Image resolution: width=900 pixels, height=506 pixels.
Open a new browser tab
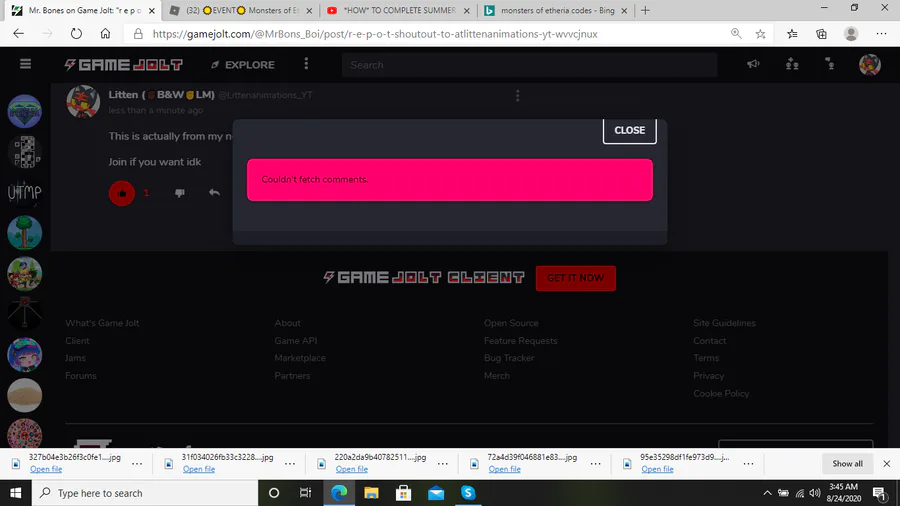(x=645, y=10)
